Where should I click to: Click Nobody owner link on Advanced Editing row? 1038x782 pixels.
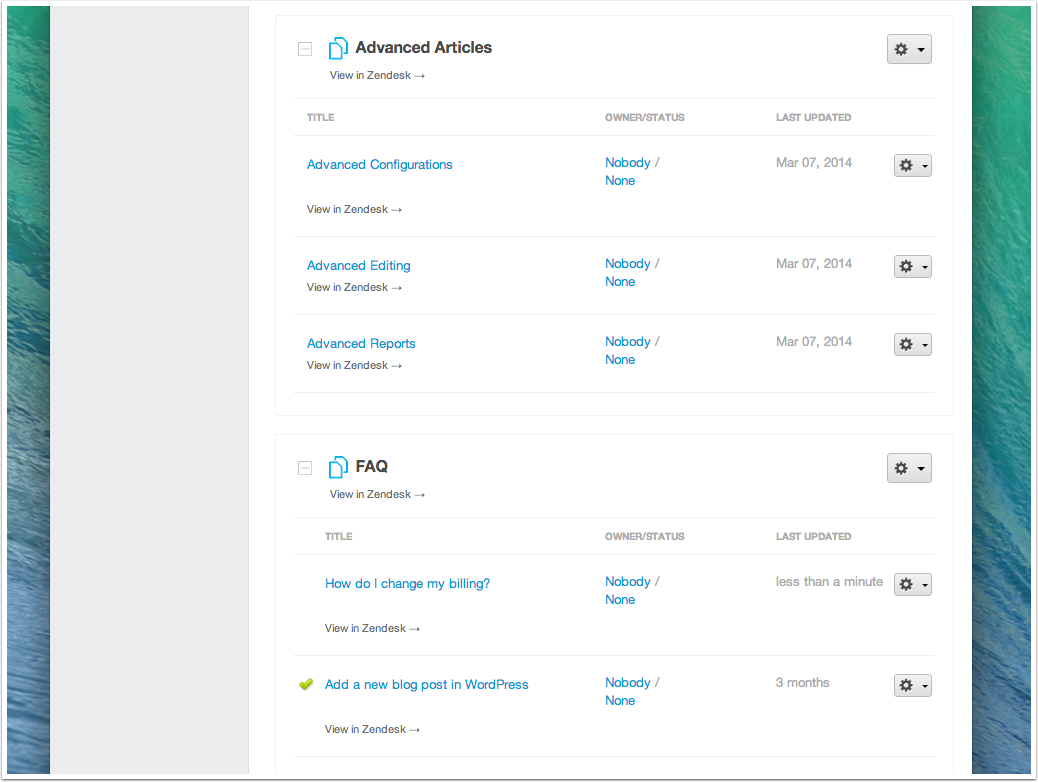coord(627,263)
